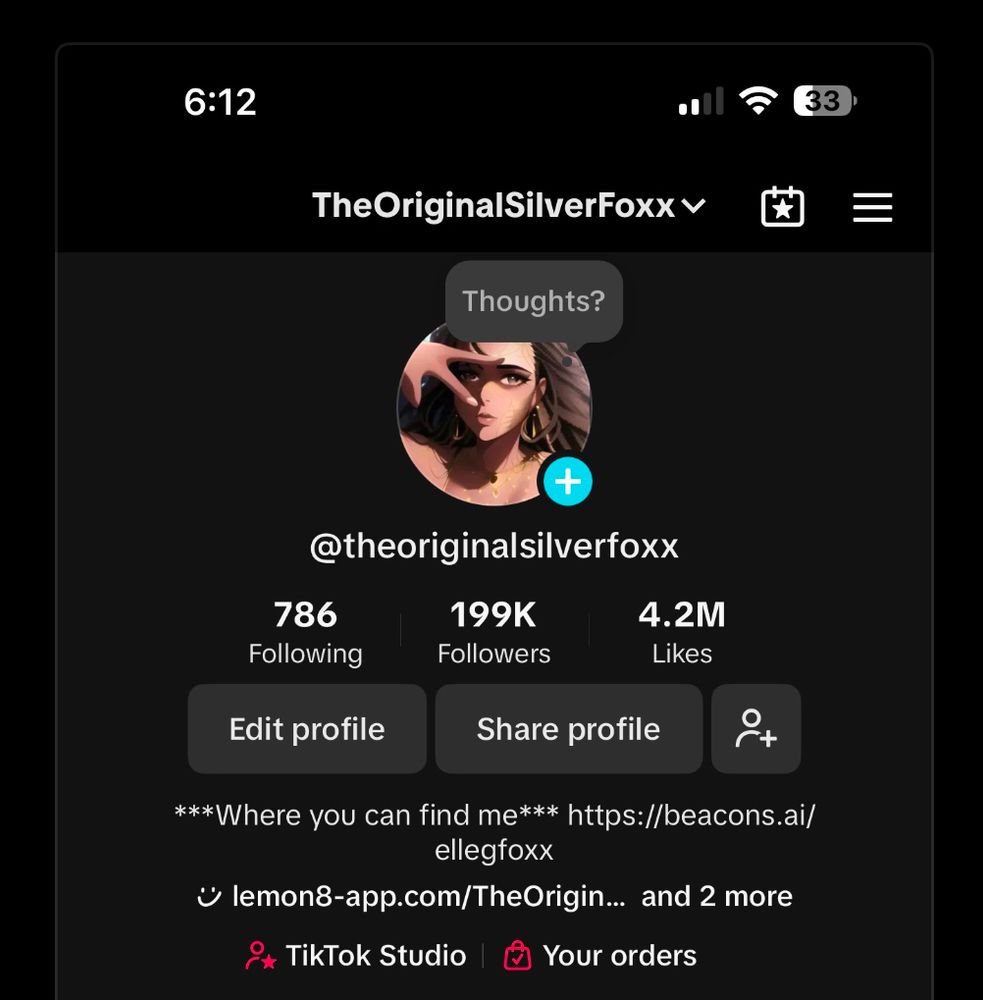Tap the Wi-Fi status icon
This screenshot has height=1000, width=983.
[x=758, y=101]
